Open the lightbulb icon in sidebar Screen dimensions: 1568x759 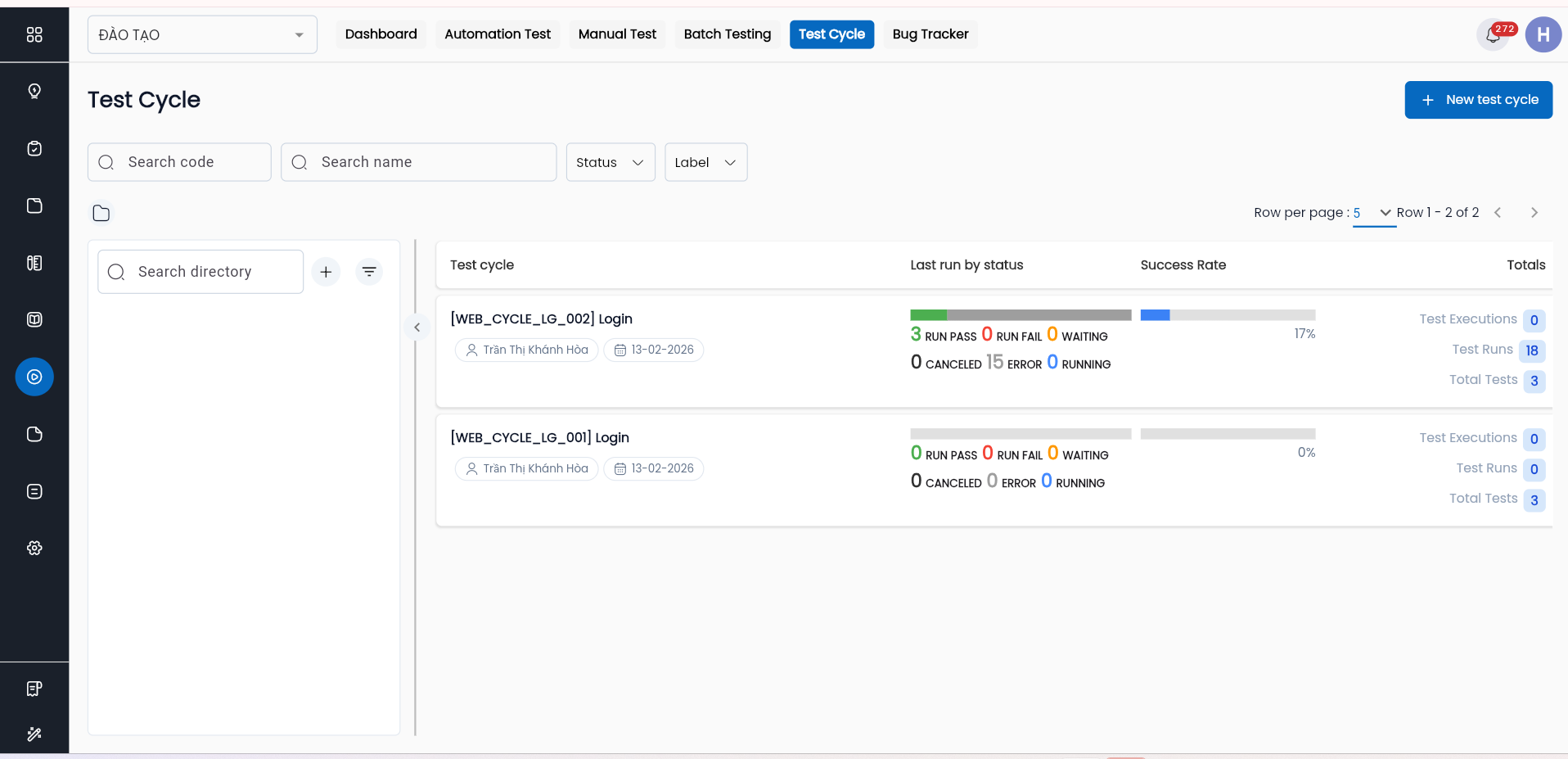(34, 91)
